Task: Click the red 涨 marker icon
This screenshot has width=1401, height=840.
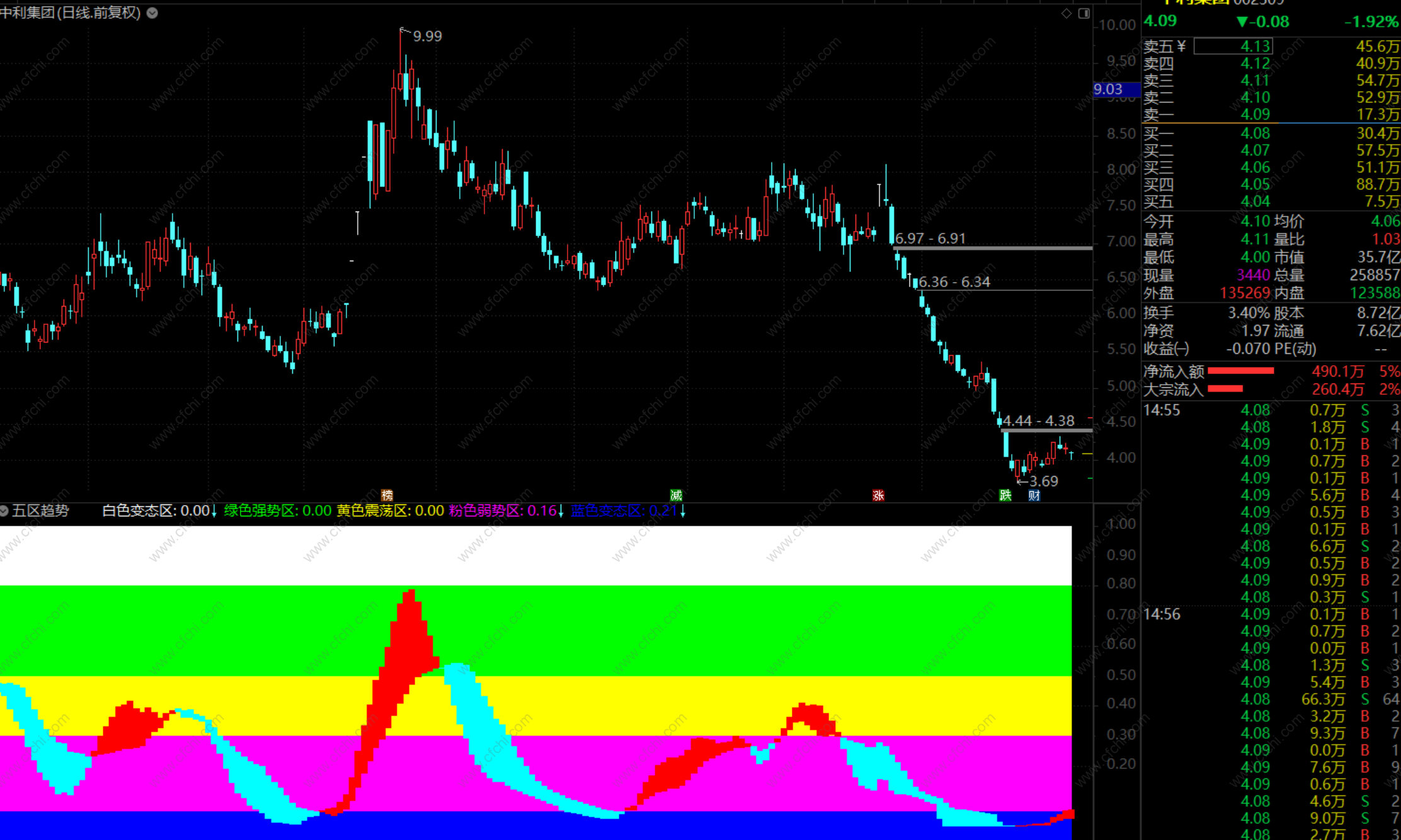Action: coord(878,496)
